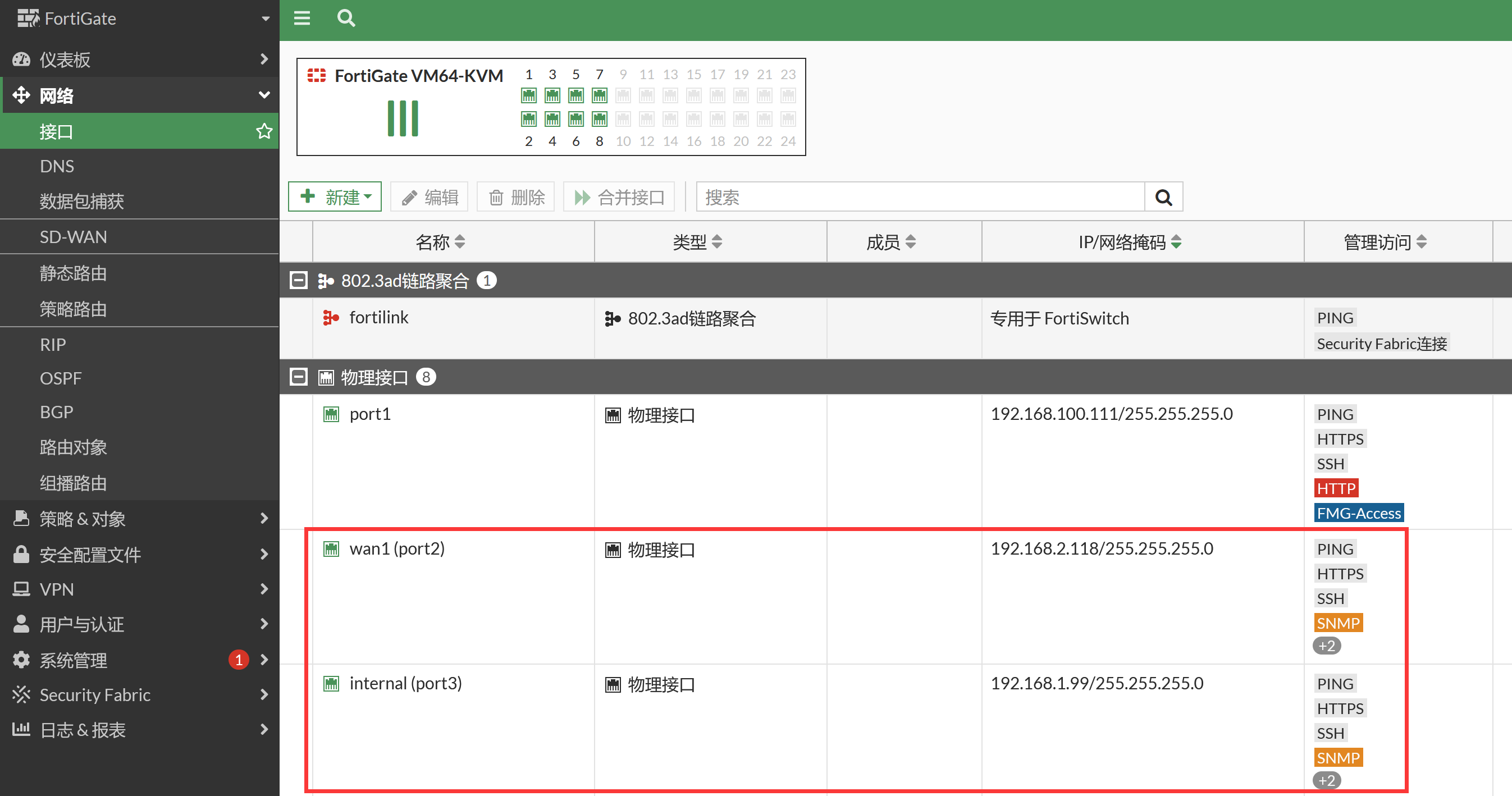The width and height of the screenshot is (1512, 796).
Task: Open the 新建 dropdown button
Action: (335, 196)
